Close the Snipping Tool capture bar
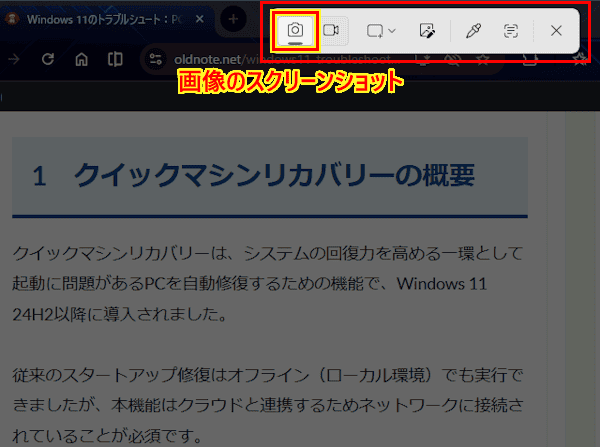This screenshot has width=600, height=447. [556, 31]
